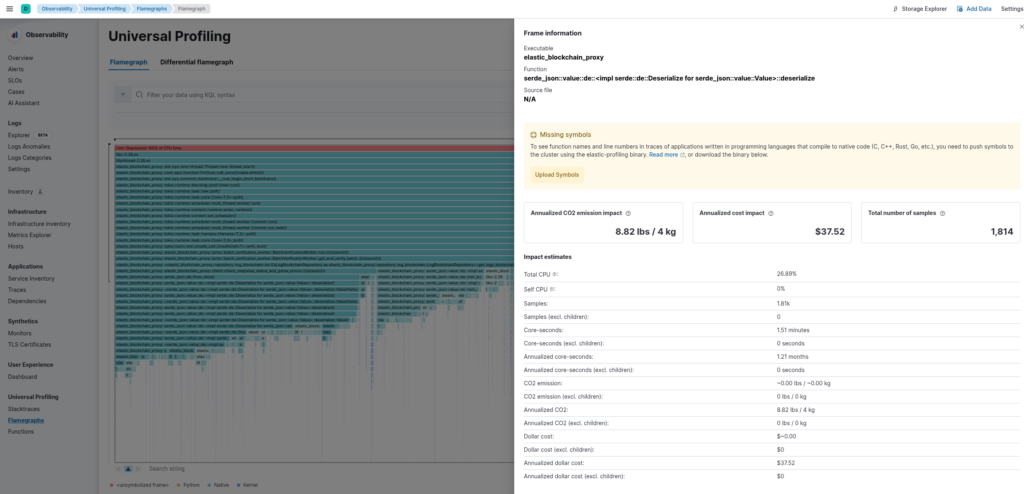Go to next flamegraph search match
Screen dimensions: 1024x494
[137, 469]
